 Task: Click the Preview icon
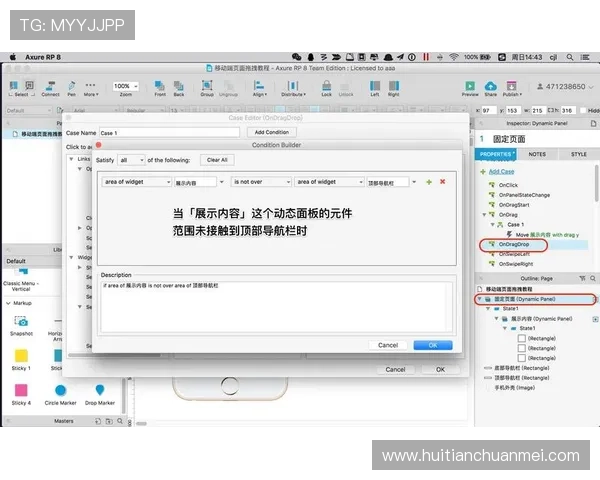pyautogui.click(x=470, y=88)
